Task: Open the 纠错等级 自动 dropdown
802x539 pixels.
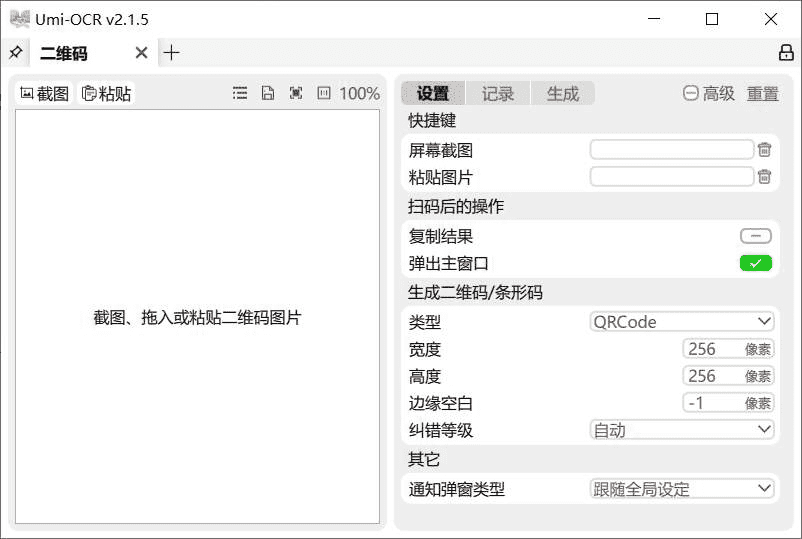Action: point(682,430)
